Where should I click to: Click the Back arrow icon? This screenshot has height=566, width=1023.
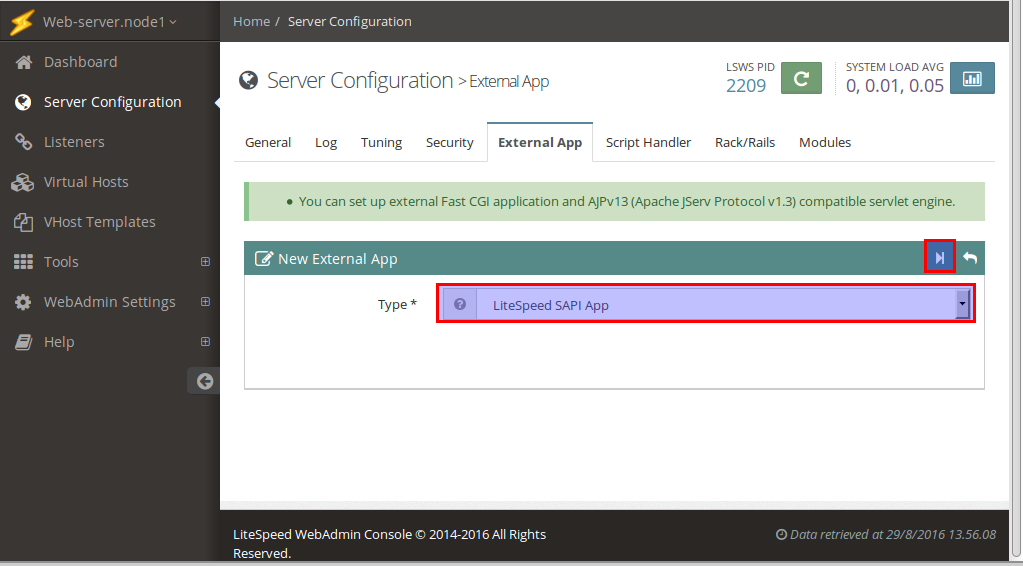click(970, 258)
